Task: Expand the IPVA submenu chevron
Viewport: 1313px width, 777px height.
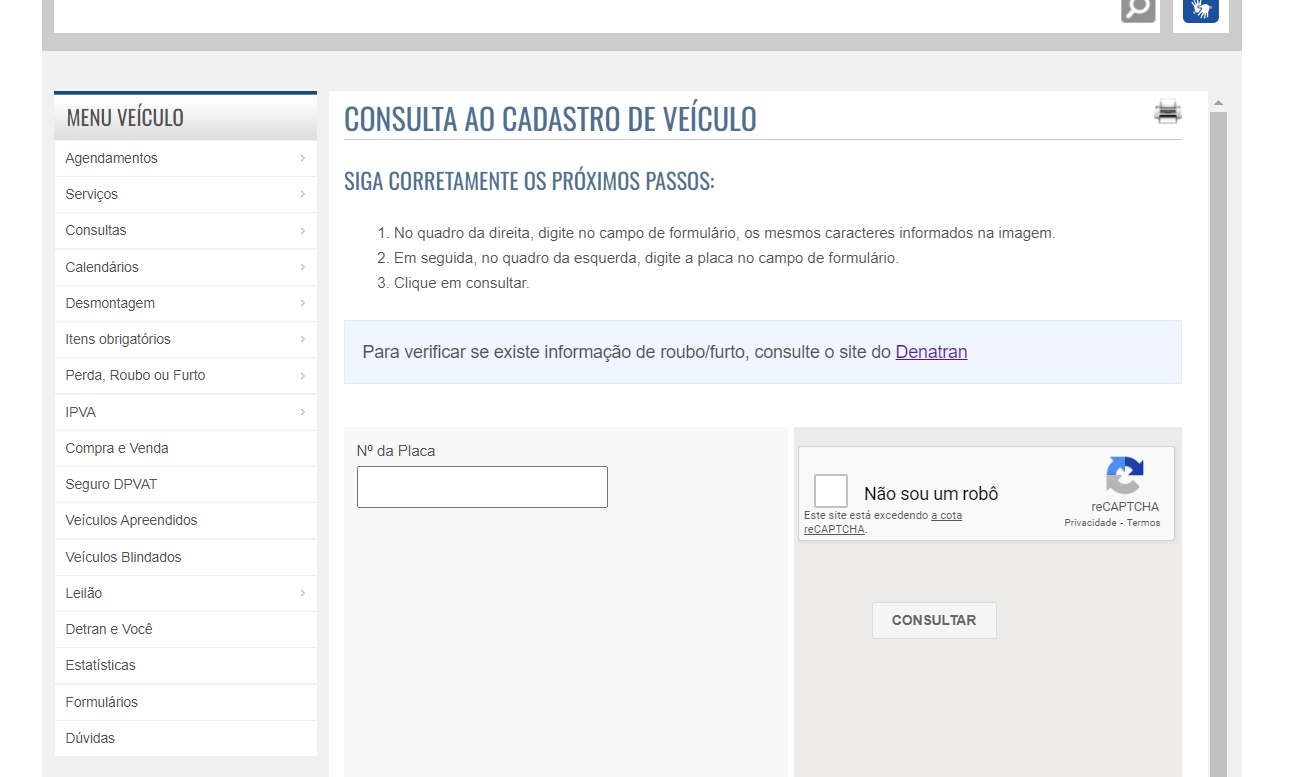Action: pos(302,412)
